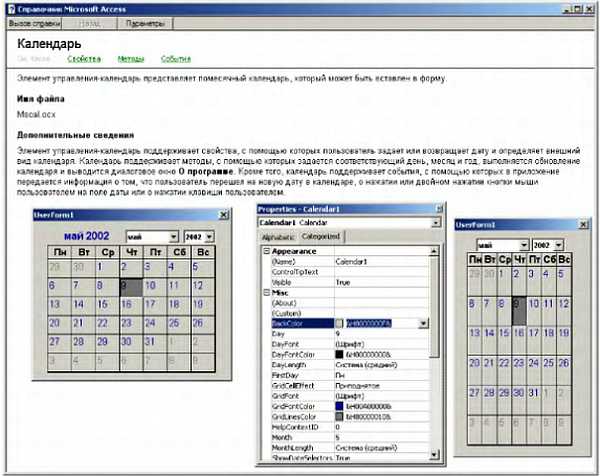
Task: Open the Свойства link under Календарь
Action: tap(84, 59)
